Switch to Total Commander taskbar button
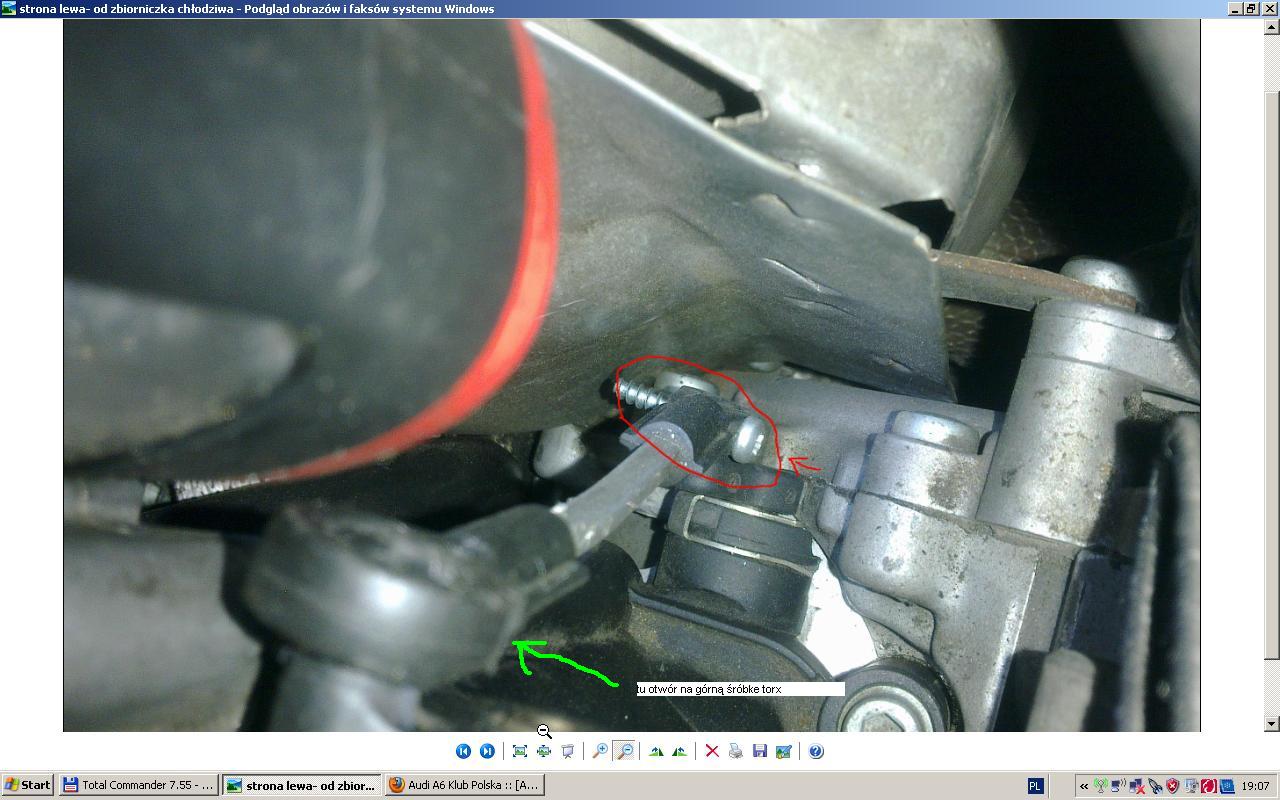Screen dimensions: 1280x800 click(139, 785)
